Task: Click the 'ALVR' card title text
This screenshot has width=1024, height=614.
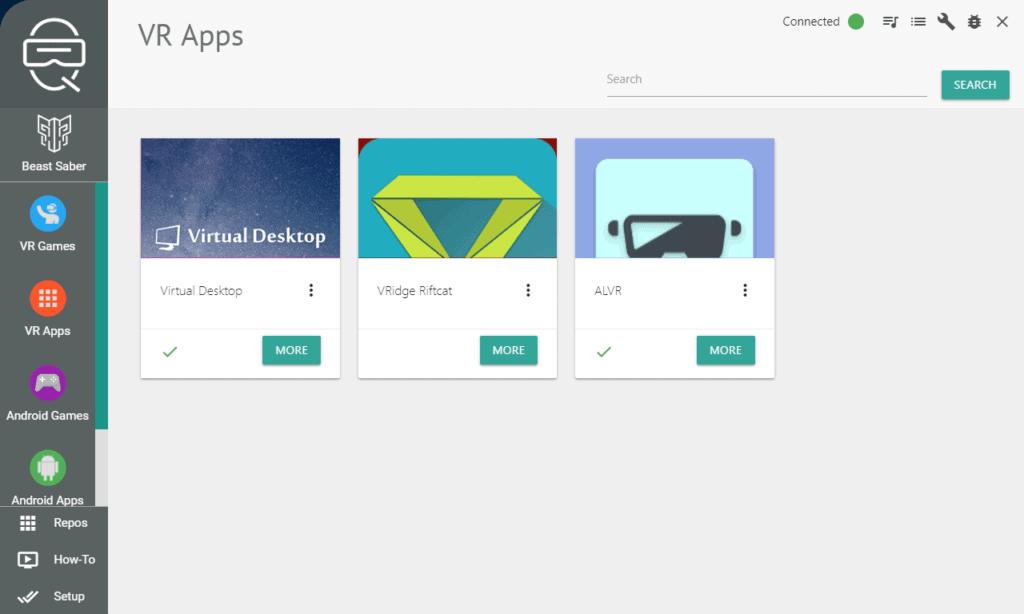Action: (608, 291)
